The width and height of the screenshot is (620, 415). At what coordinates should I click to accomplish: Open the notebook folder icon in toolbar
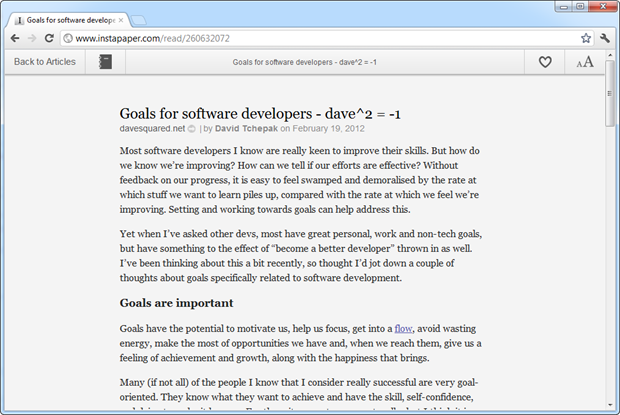pyautogui.click(x=105, y=62)
